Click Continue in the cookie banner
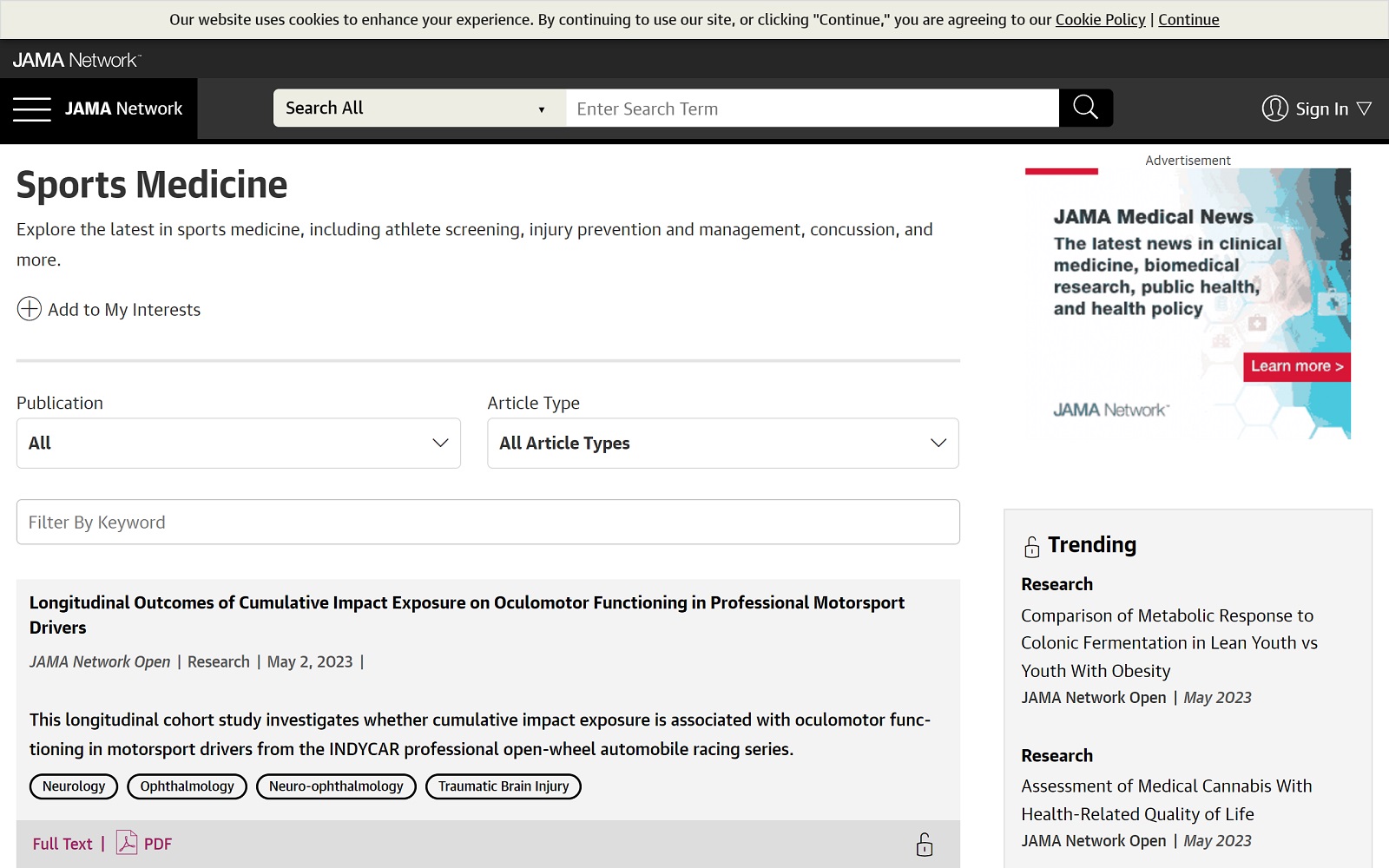This screenshot has width=1389, height=868. pos(1188,19)
